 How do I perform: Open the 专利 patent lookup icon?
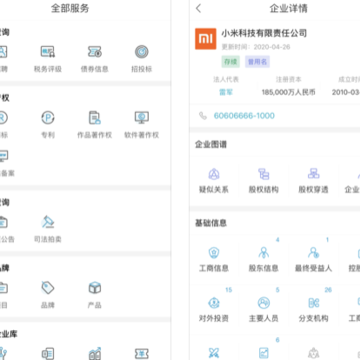click(x=48, y=118)
